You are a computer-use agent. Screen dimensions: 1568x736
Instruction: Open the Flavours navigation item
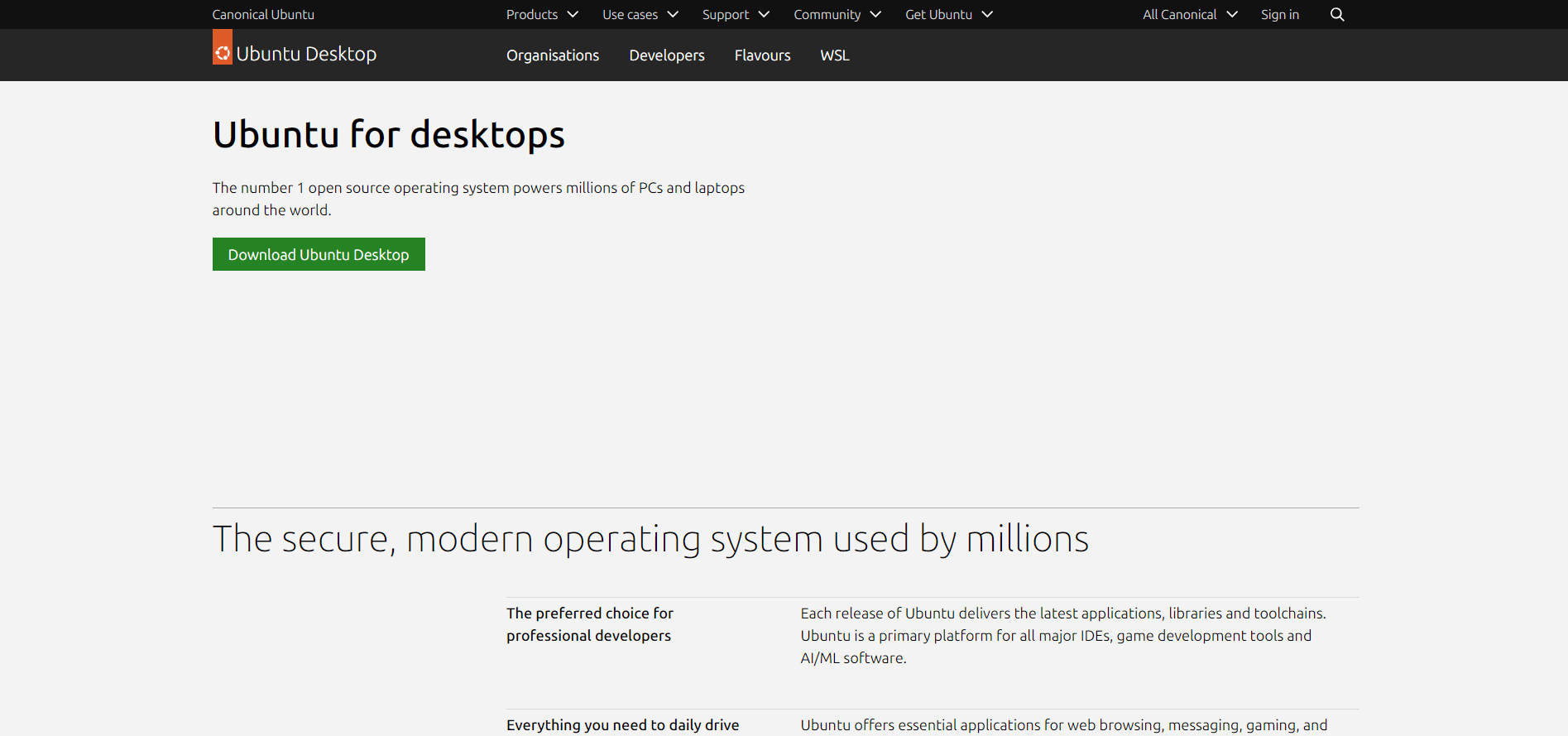point(762,55)
